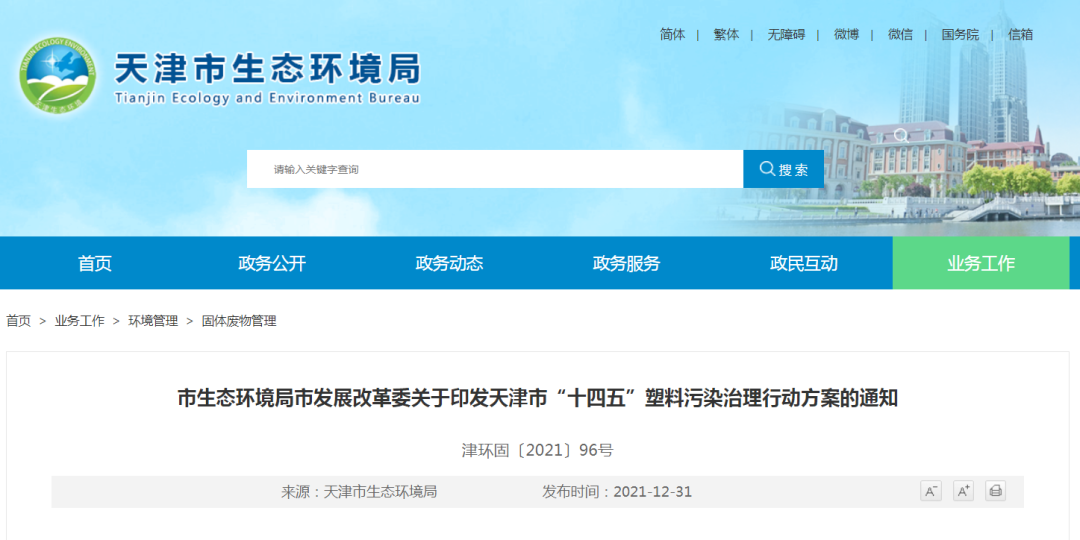Click 环境管理 in the breadcrumb
The height and width of the screenshot is (540, 1080).
point(153,321)
